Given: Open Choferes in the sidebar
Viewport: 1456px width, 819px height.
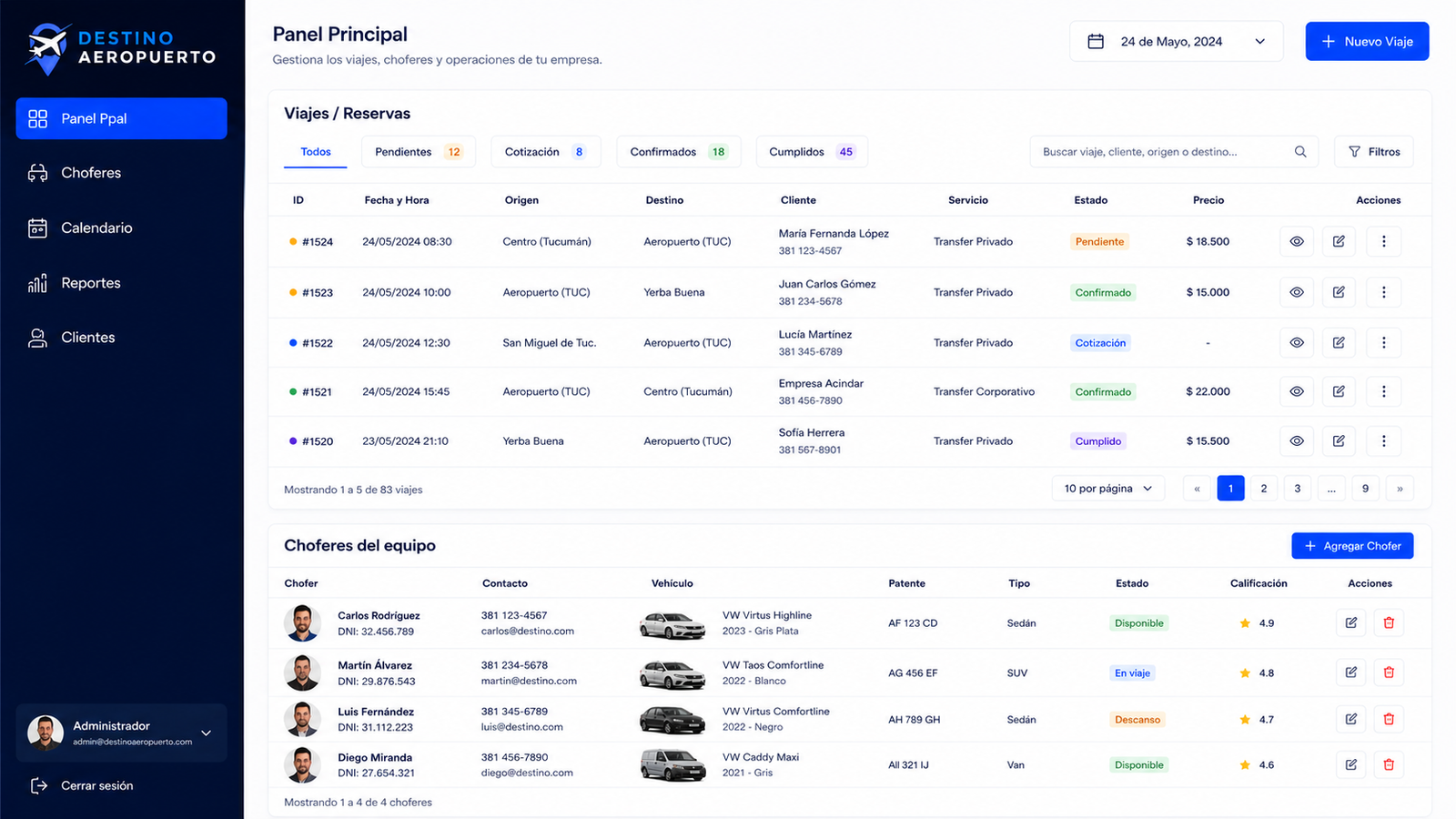Looking at the screenshot, I should click(x=121, y=173).
